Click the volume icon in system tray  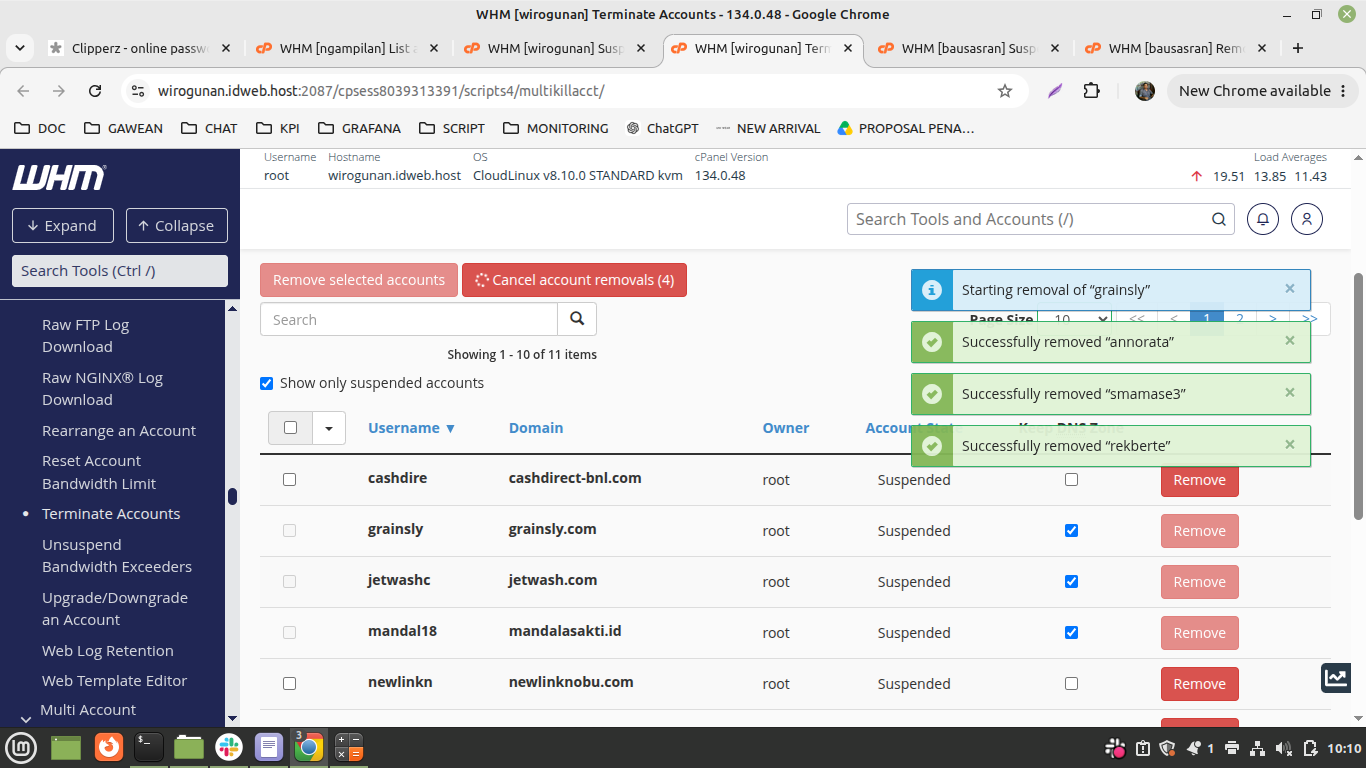pos(1284,748)
